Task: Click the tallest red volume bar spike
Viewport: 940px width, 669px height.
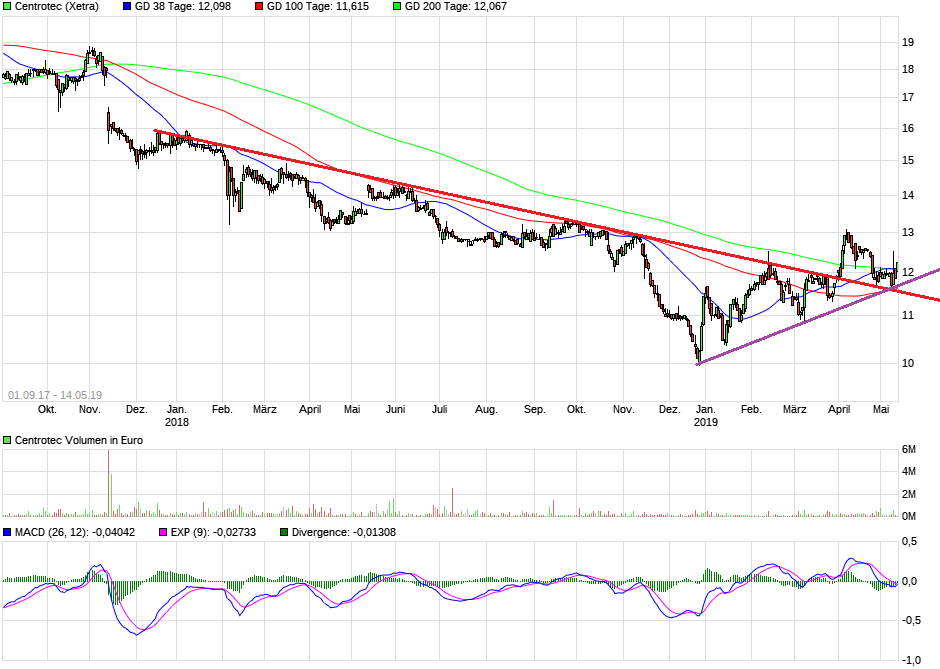Action: pyautogui.click(x=110, y=478)
